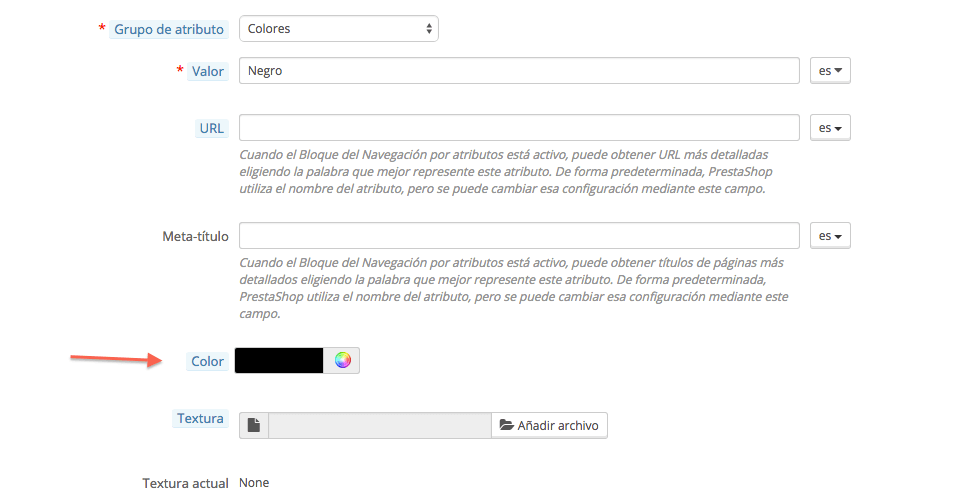This screenshot has width=977, height=496.
Task: Click the file document icon beside Textura
Action: pos(254,426)
